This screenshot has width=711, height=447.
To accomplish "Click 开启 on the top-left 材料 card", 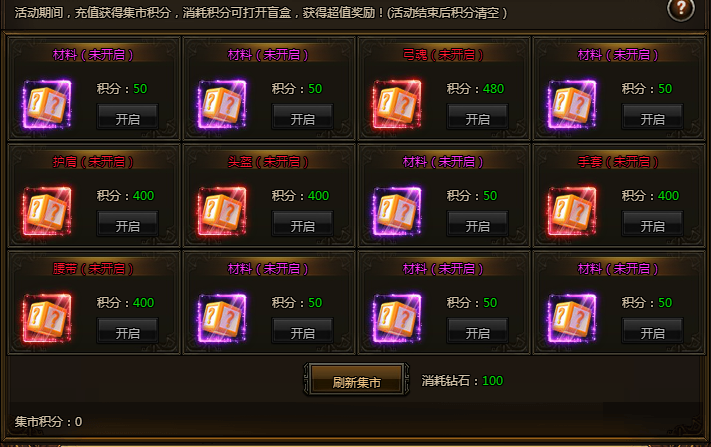I will [x=127, y=117].
